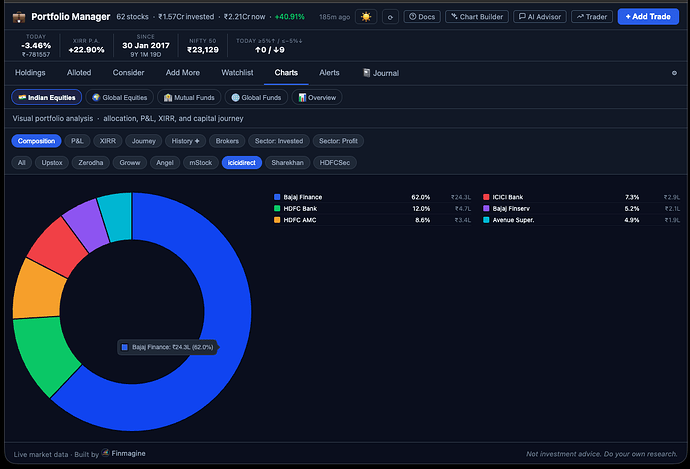This screenshot has height=469, width=690.
Task: Choose the Journey chart type
Action: pos(143,141)
